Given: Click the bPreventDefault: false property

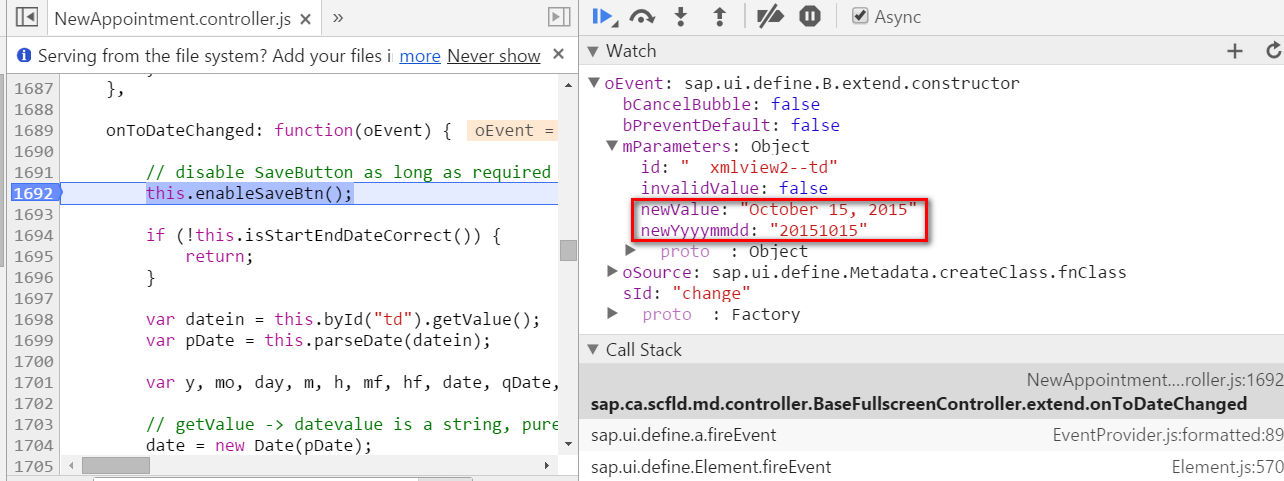Looking at the screenshot, I should pos(731,125).
